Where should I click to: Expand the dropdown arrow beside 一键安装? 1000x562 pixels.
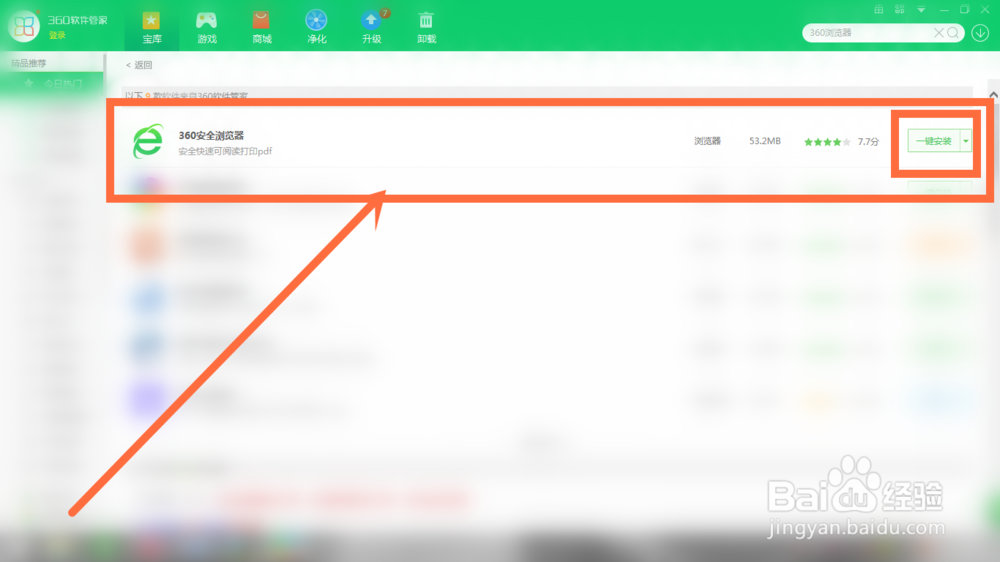[966, 141]
